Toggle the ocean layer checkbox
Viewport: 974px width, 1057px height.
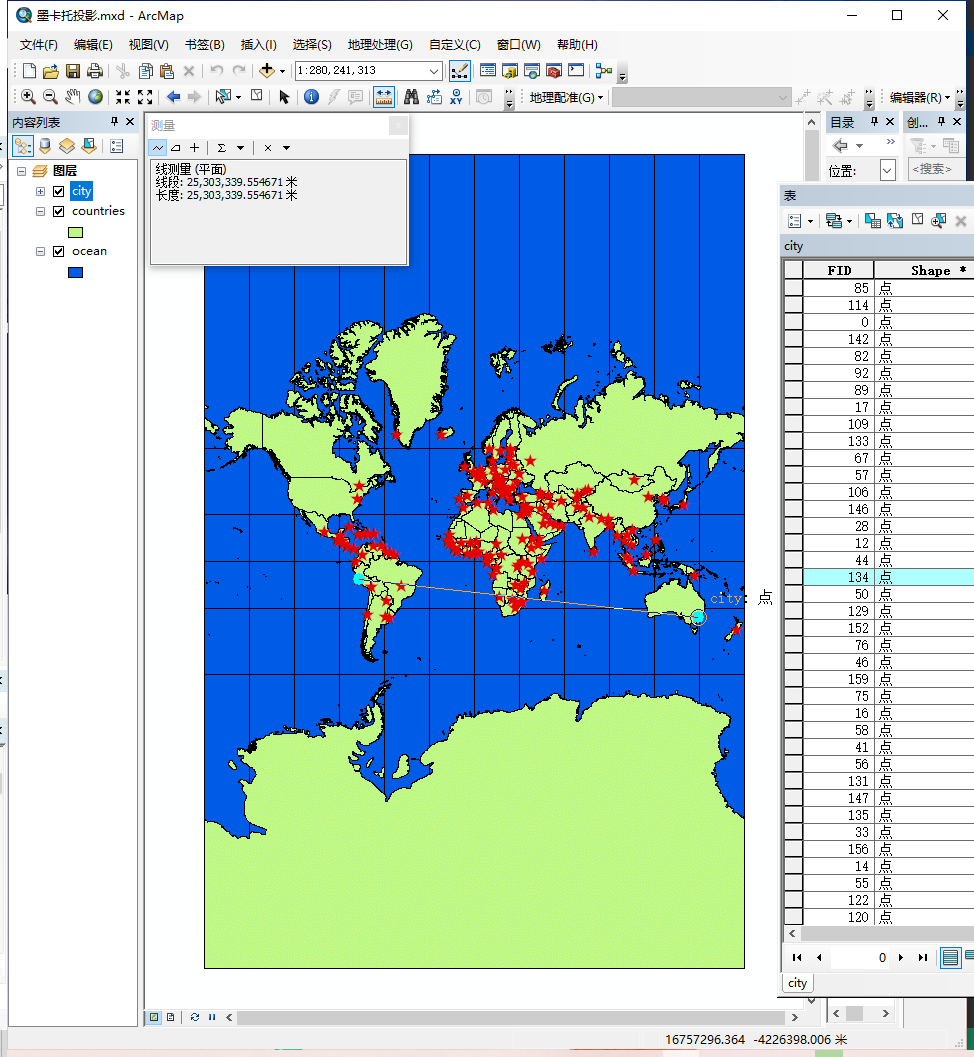[x=58, y=251]
